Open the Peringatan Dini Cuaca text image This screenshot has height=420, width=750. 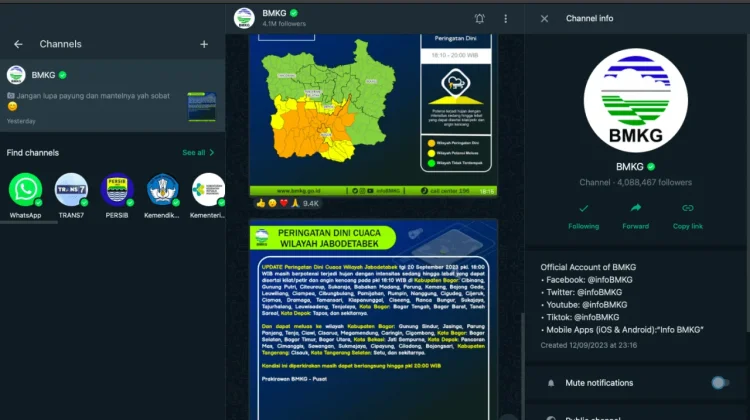(374, 319)
